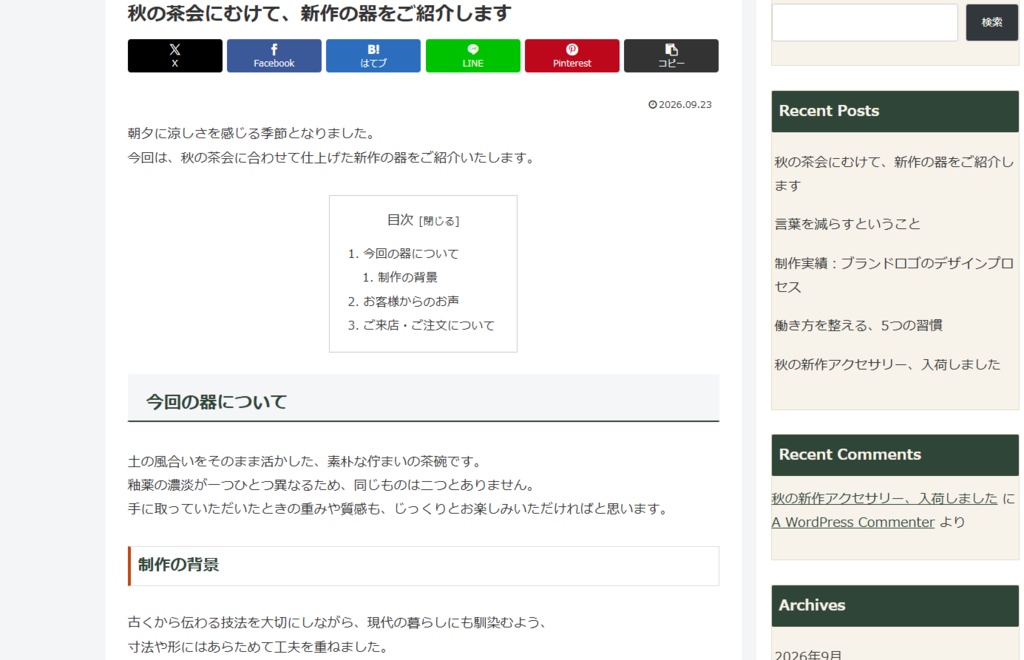This screenshot has width=1024, height=660.
Task: Jump to ご来店・ご注文について in the contents
Action: 428,325
